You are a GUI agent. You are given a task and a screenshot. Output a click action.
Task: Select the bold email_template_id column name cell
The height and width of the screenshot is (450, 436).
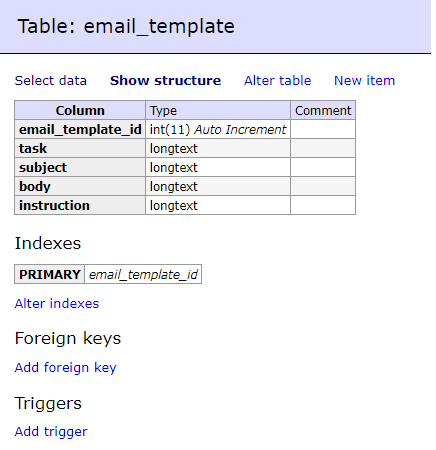(x=80, y=129)
